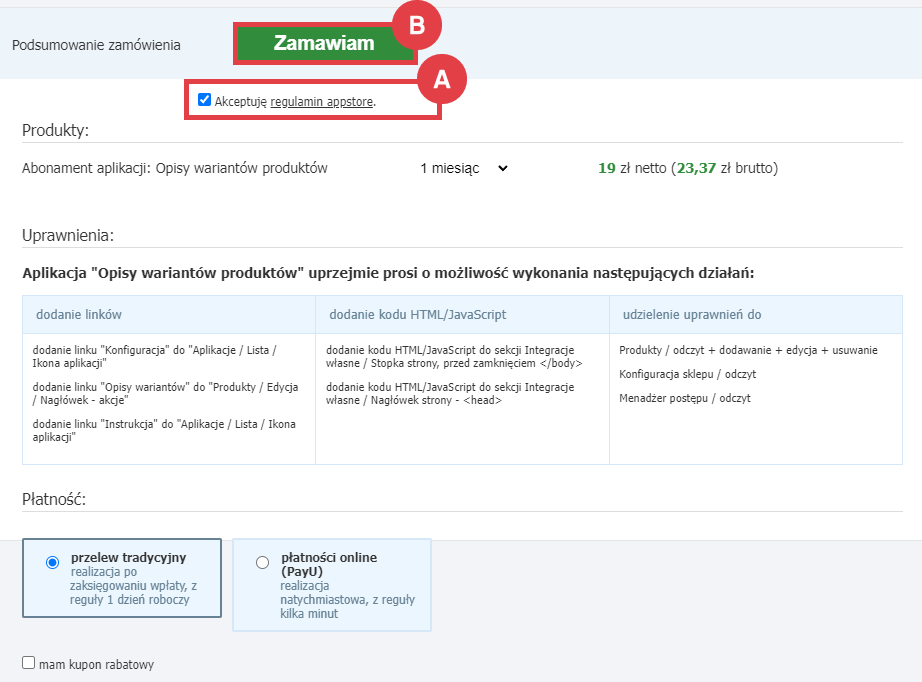The width and height of the screenshot is (922, 682).
Task: Click the 'realizacja natychmiastowa, z reguły kilka minut' description
Action: (x=347, y=600)
